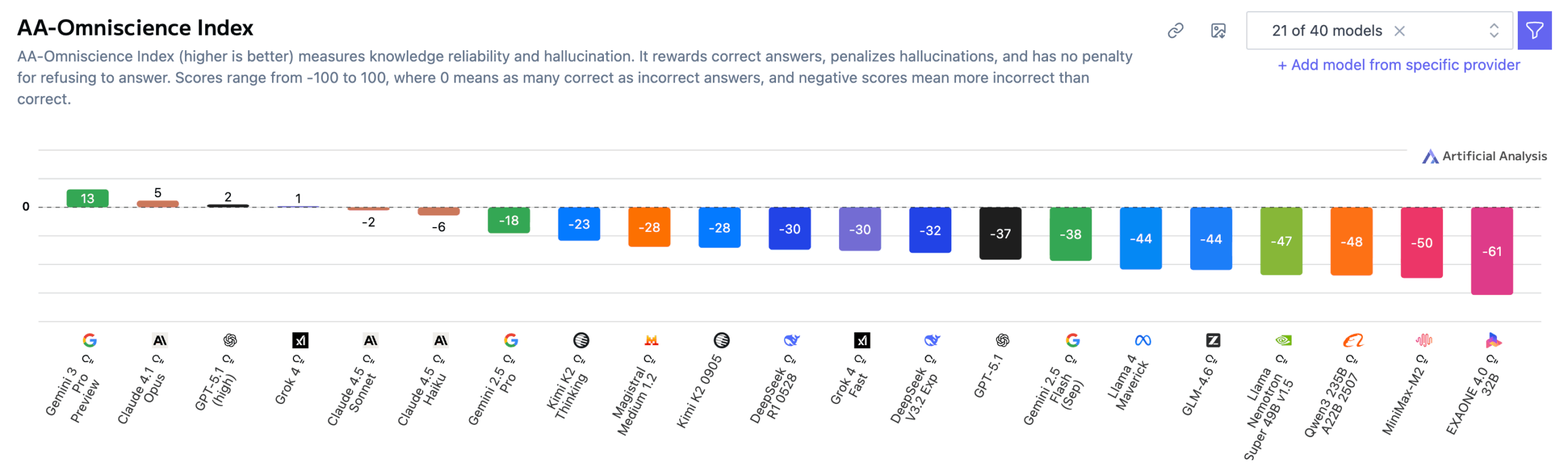Click the Google logo above Gemini 3 Pro Preview
The height and width of the screenshot is (467, 1568).
(x=89, y=340)
